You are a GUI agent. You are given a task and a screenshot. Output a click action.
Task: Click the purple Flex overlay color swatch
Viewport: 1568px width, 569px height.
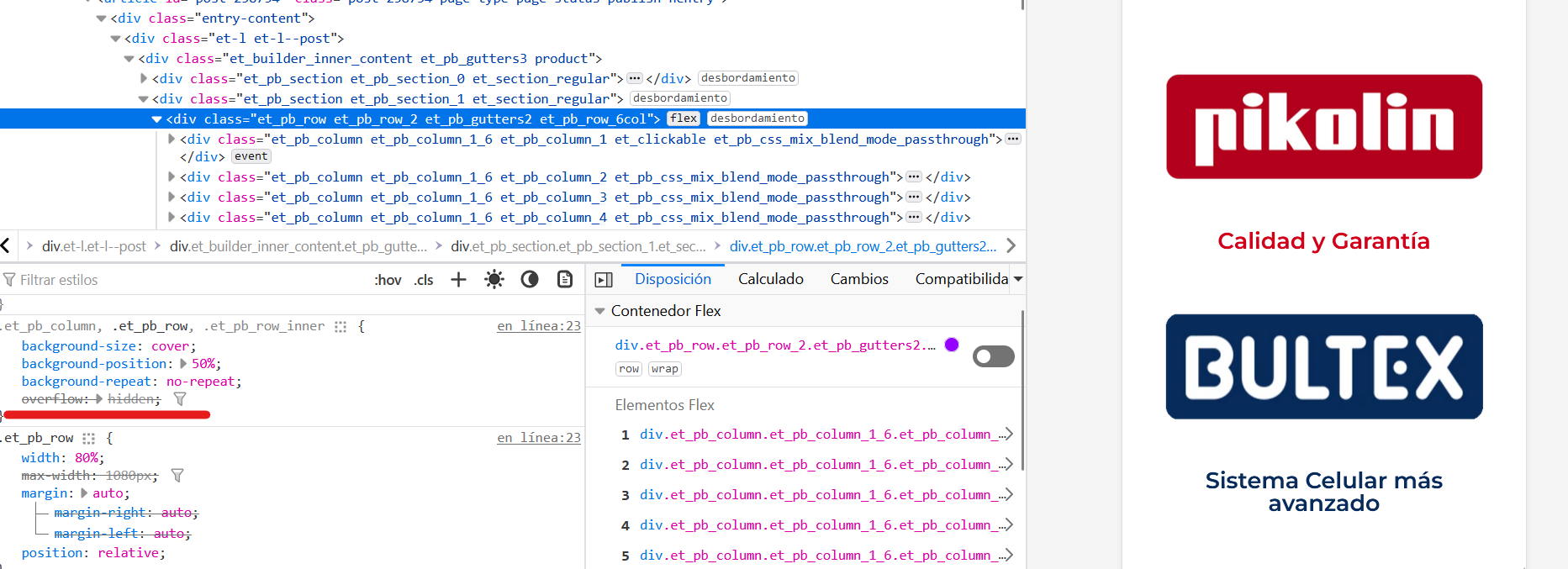pos(952,345)
